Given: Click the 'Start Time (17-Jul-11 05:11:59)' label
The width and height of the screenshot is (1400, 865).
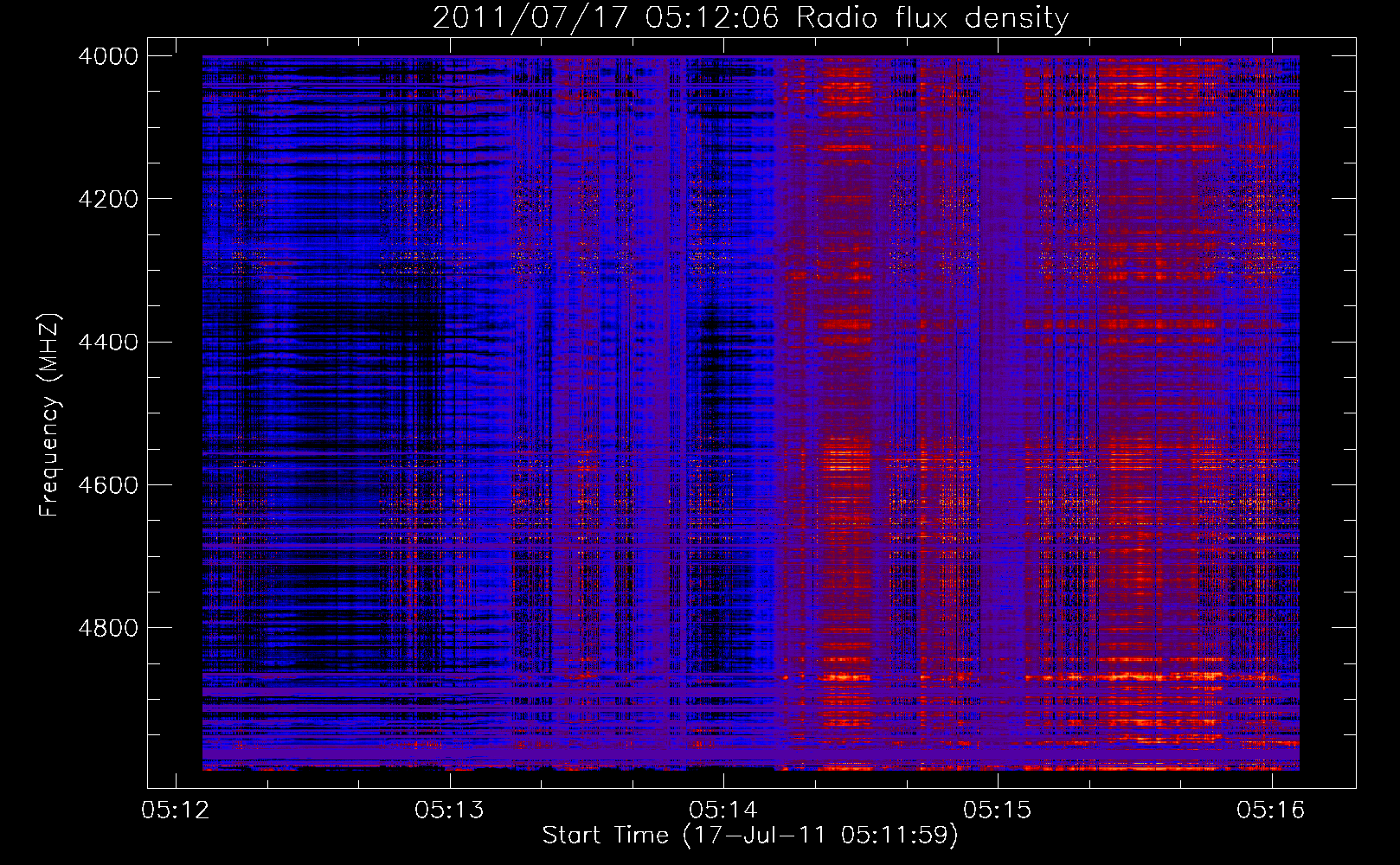Looking at the screenshot, I should point(750,836).
